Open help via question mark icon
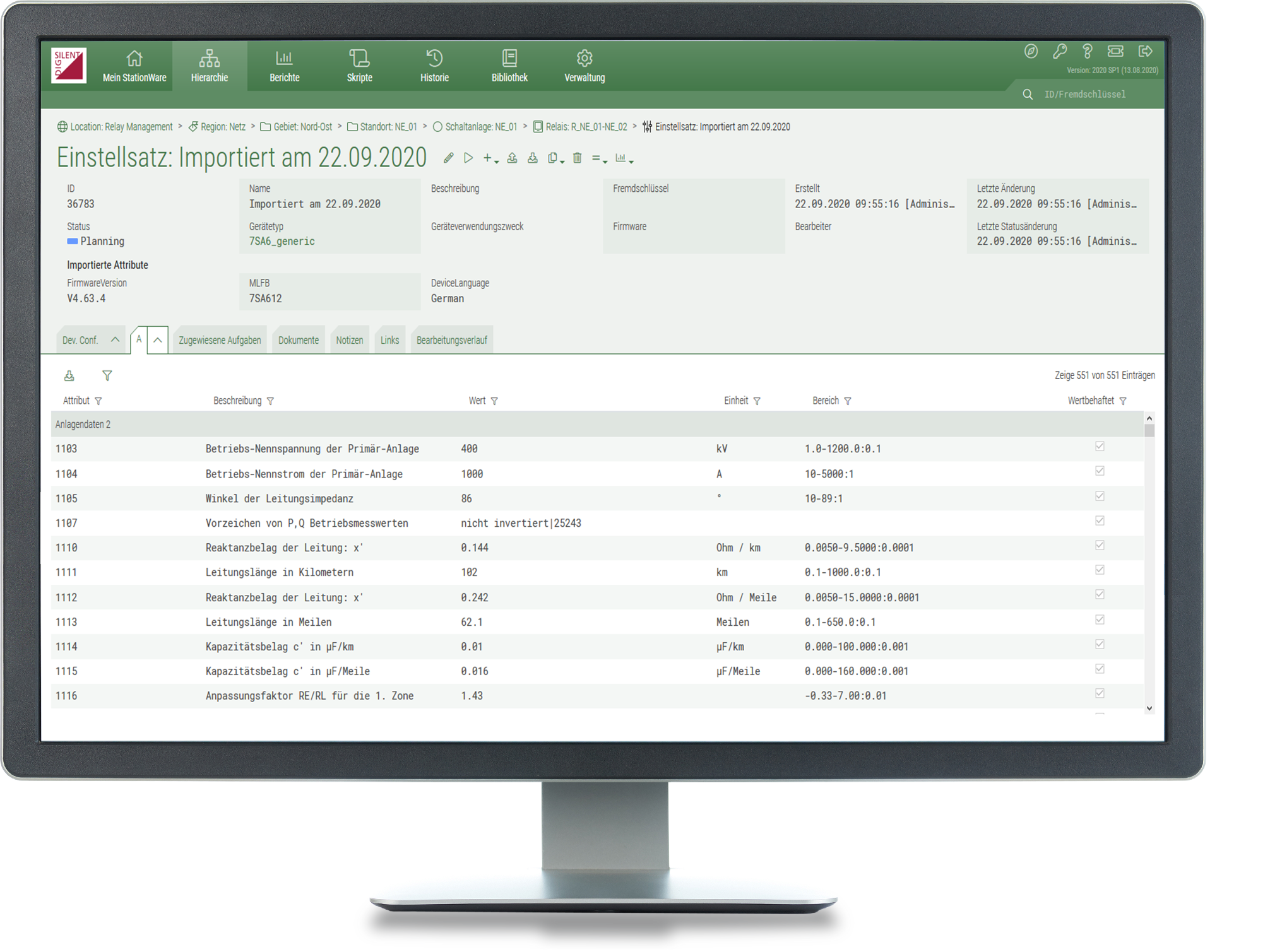 (x=1088, y=51)
